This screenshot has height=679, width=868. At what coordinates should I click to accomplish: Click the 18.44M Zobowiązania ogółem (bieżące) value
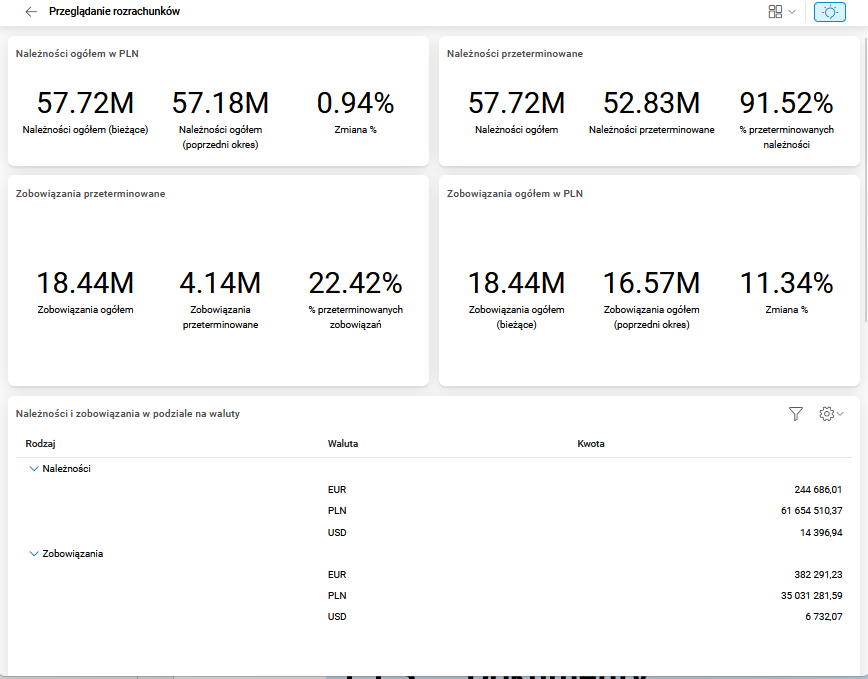click(x=516, y=283)
